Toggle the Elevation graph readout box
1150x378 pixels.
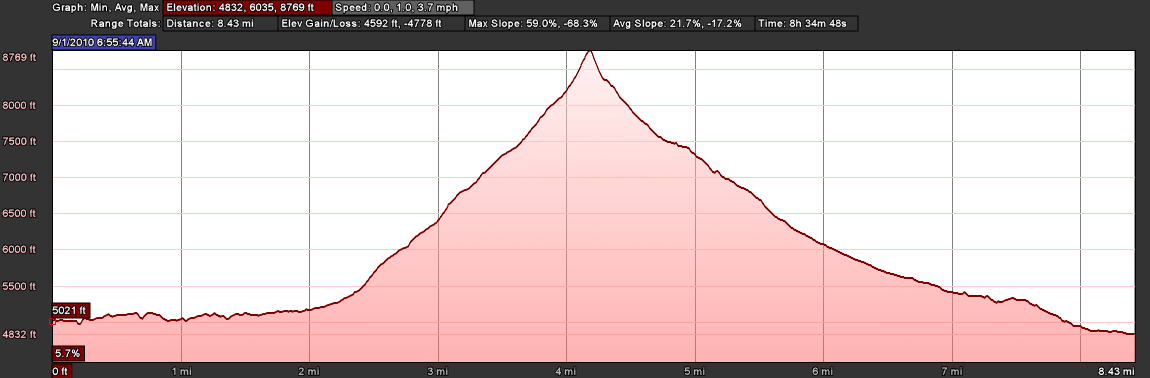[x=247, y=8]
